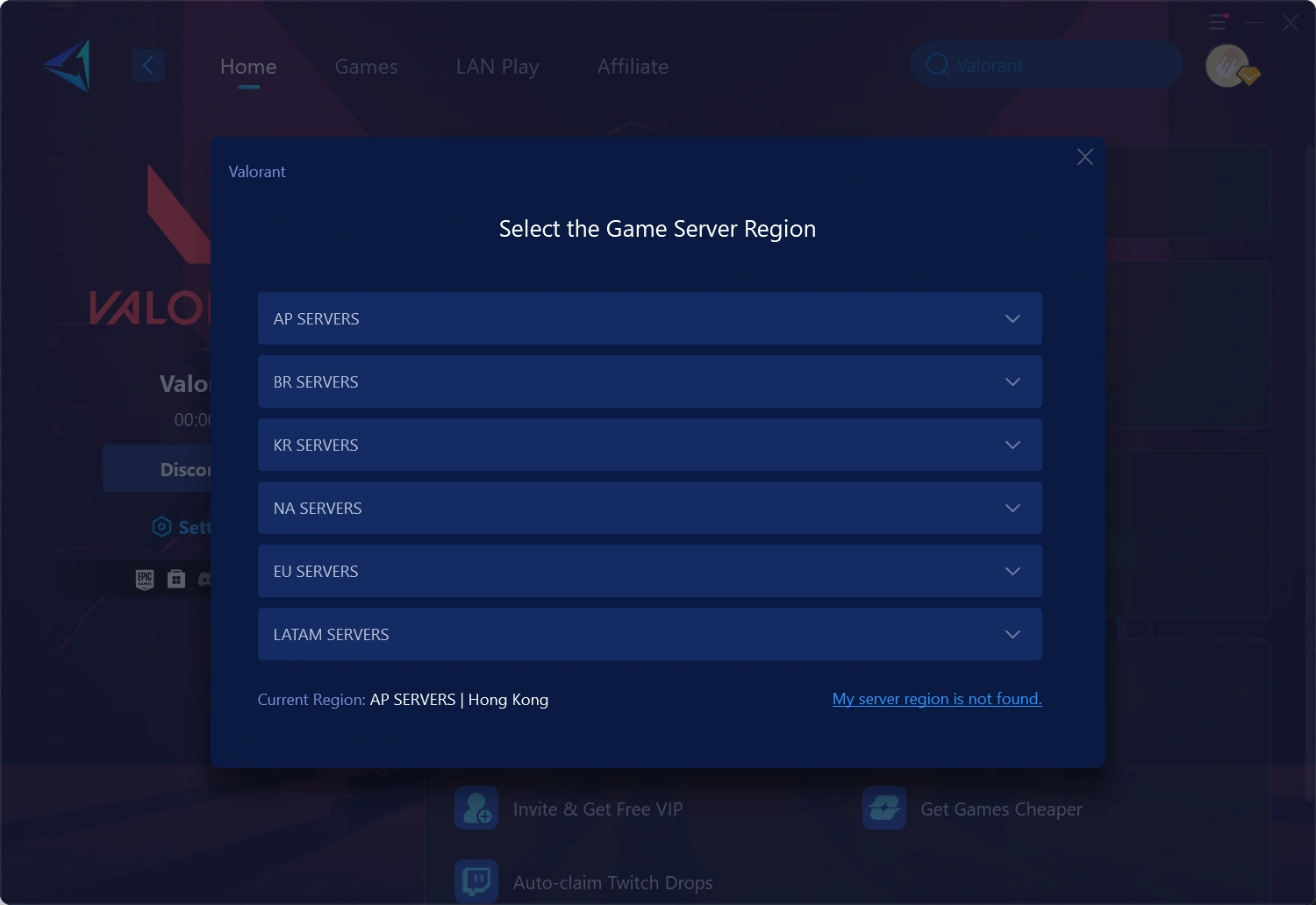Image resolution: width=1316 pixels, height=905 pixels.
Task: Click the search magnifier icon
Action: 937,65
